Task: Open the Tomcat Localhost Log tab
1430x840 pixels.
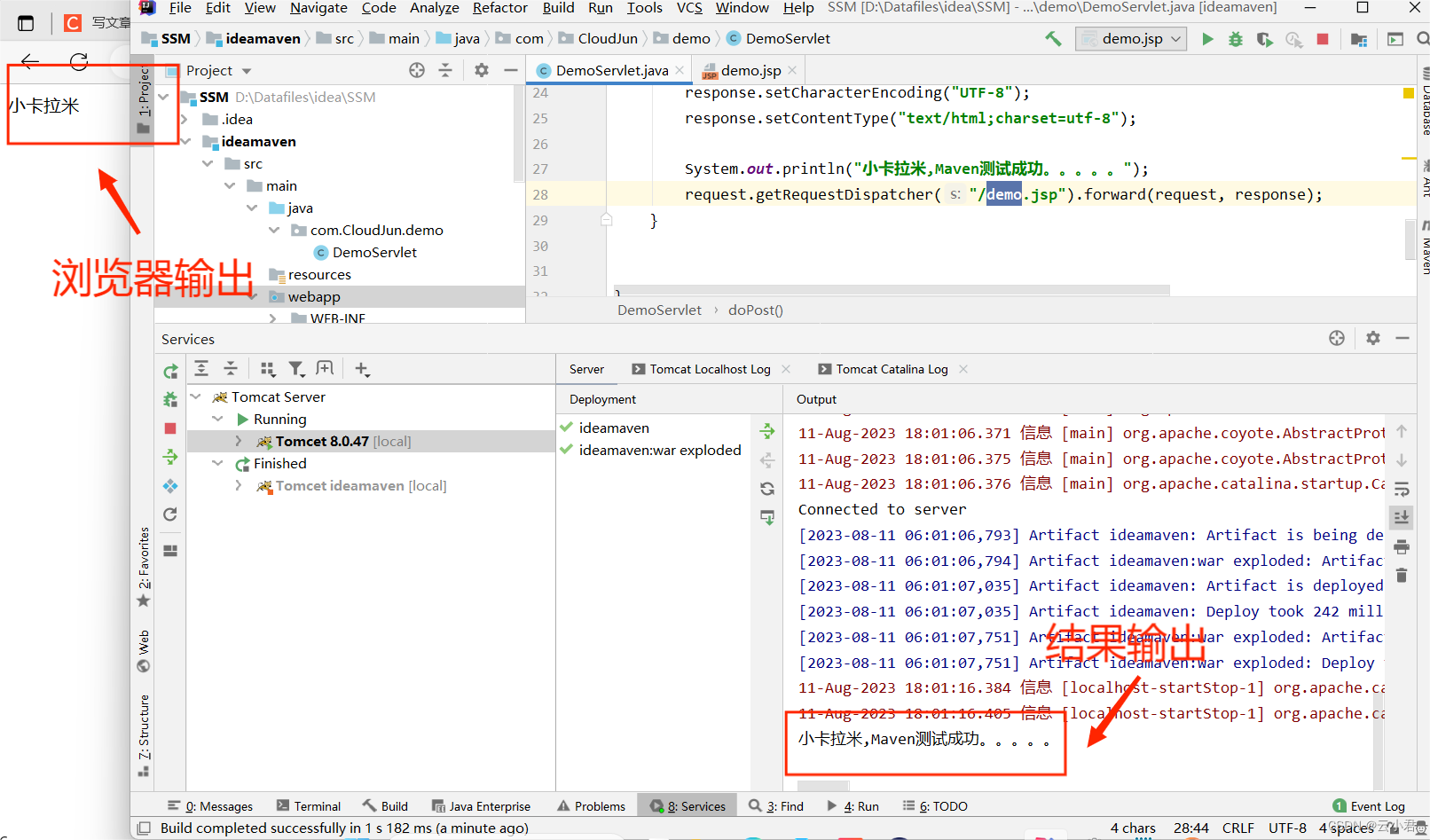Action: point(710,369)
